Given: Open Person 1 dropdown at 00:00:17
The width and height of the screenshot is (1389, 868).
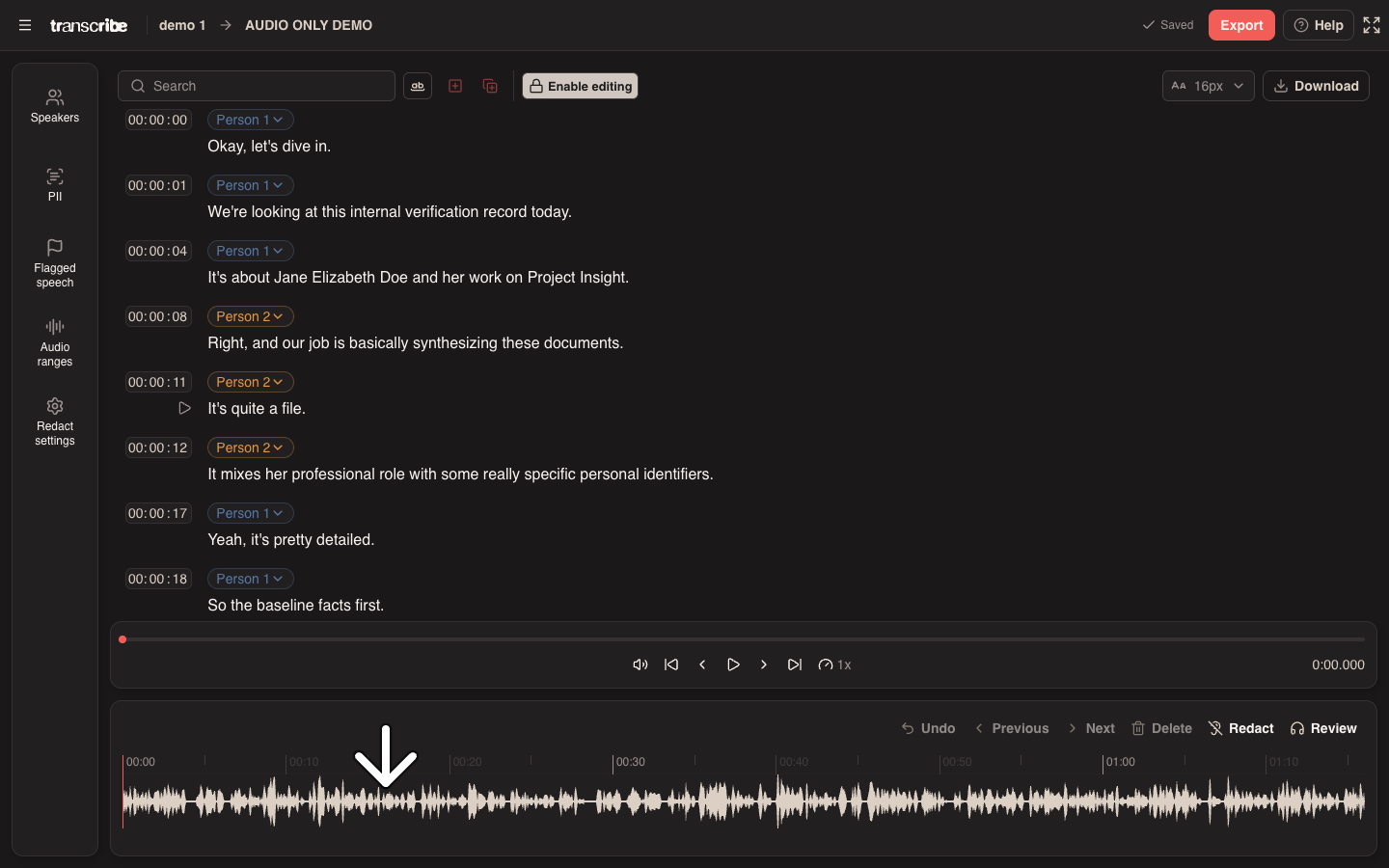Looking at the screenshot, I should tap(250, 513).
